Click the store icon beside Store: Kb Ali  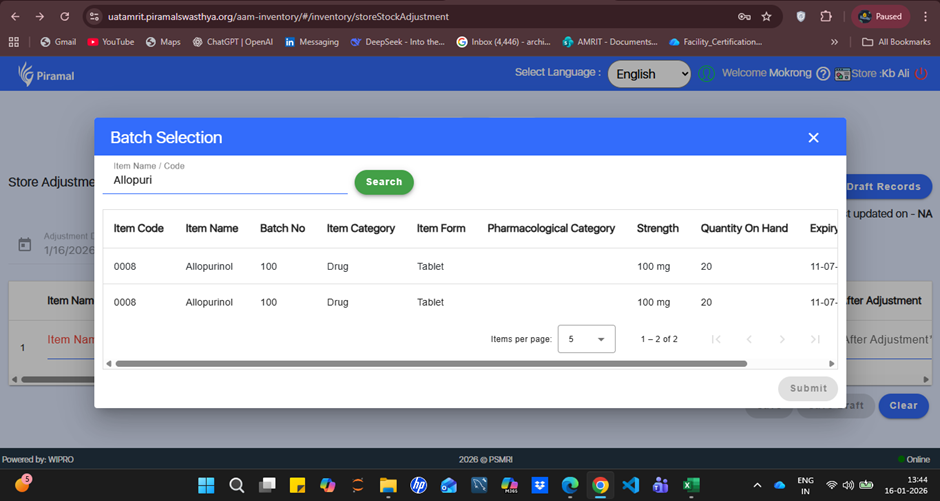click(x=842, y=74)
